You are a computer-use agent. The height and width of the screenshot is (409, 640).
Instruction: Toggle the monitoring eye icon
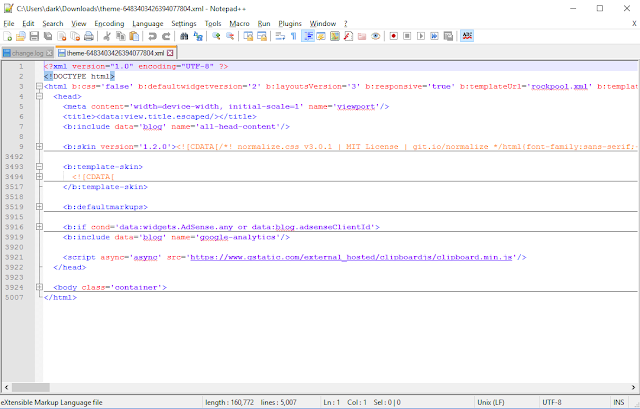click(376, 36)
